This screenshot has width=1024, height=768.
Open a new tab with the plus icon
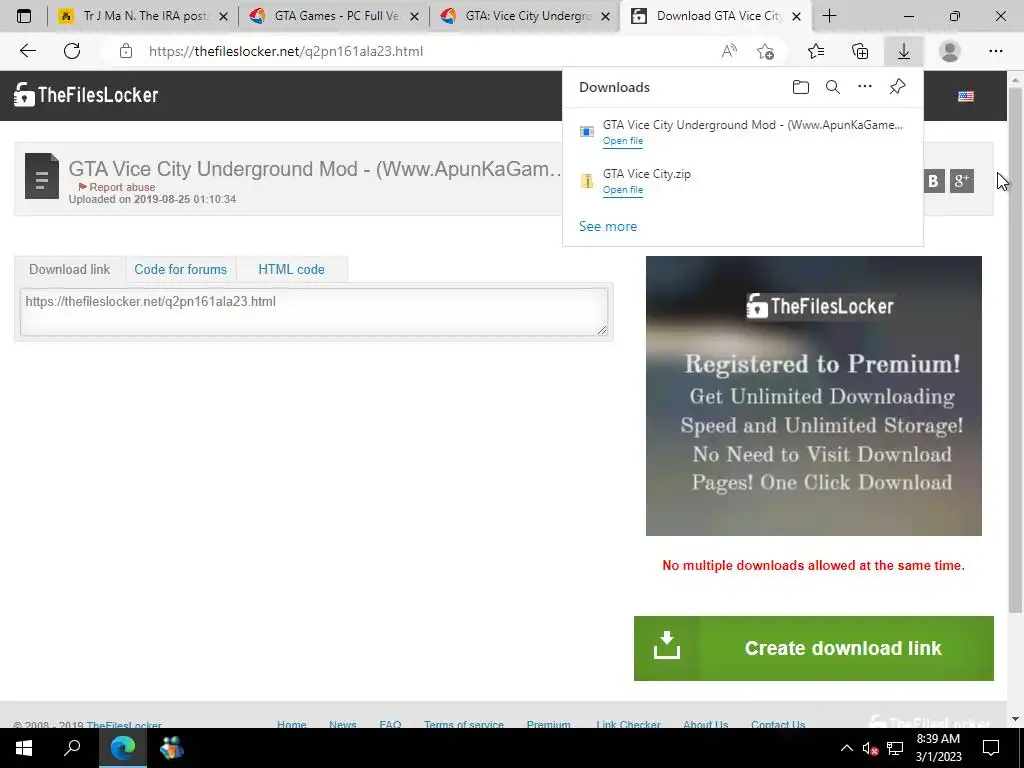(x=829, y=16)
